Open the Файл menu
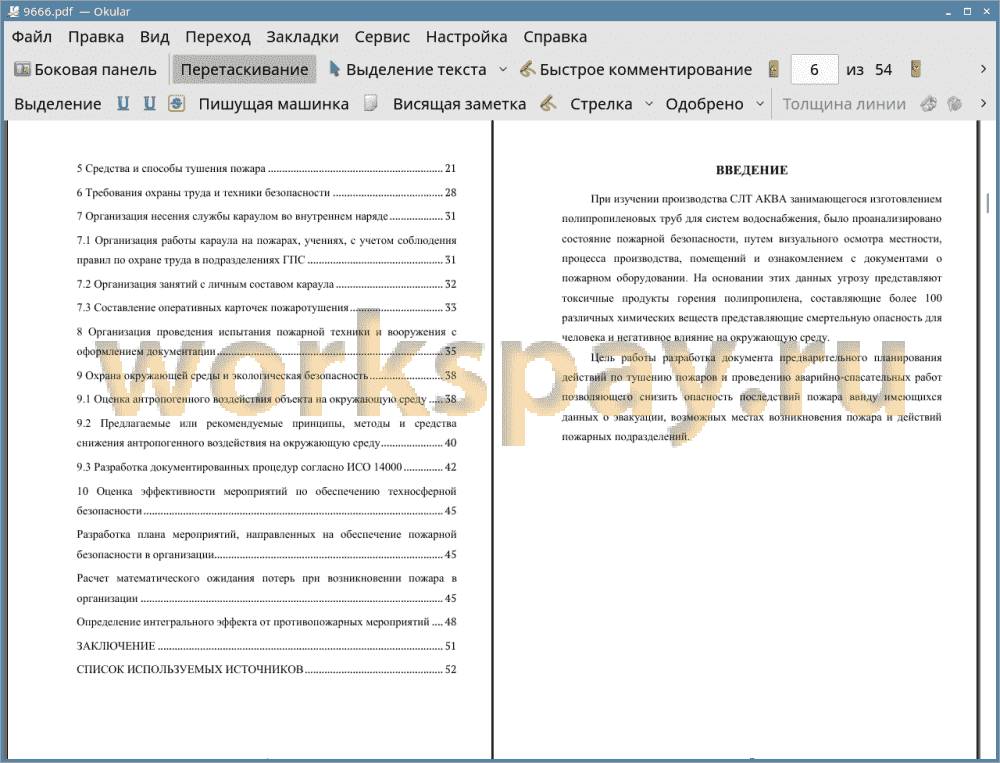 tap(32, 36)
